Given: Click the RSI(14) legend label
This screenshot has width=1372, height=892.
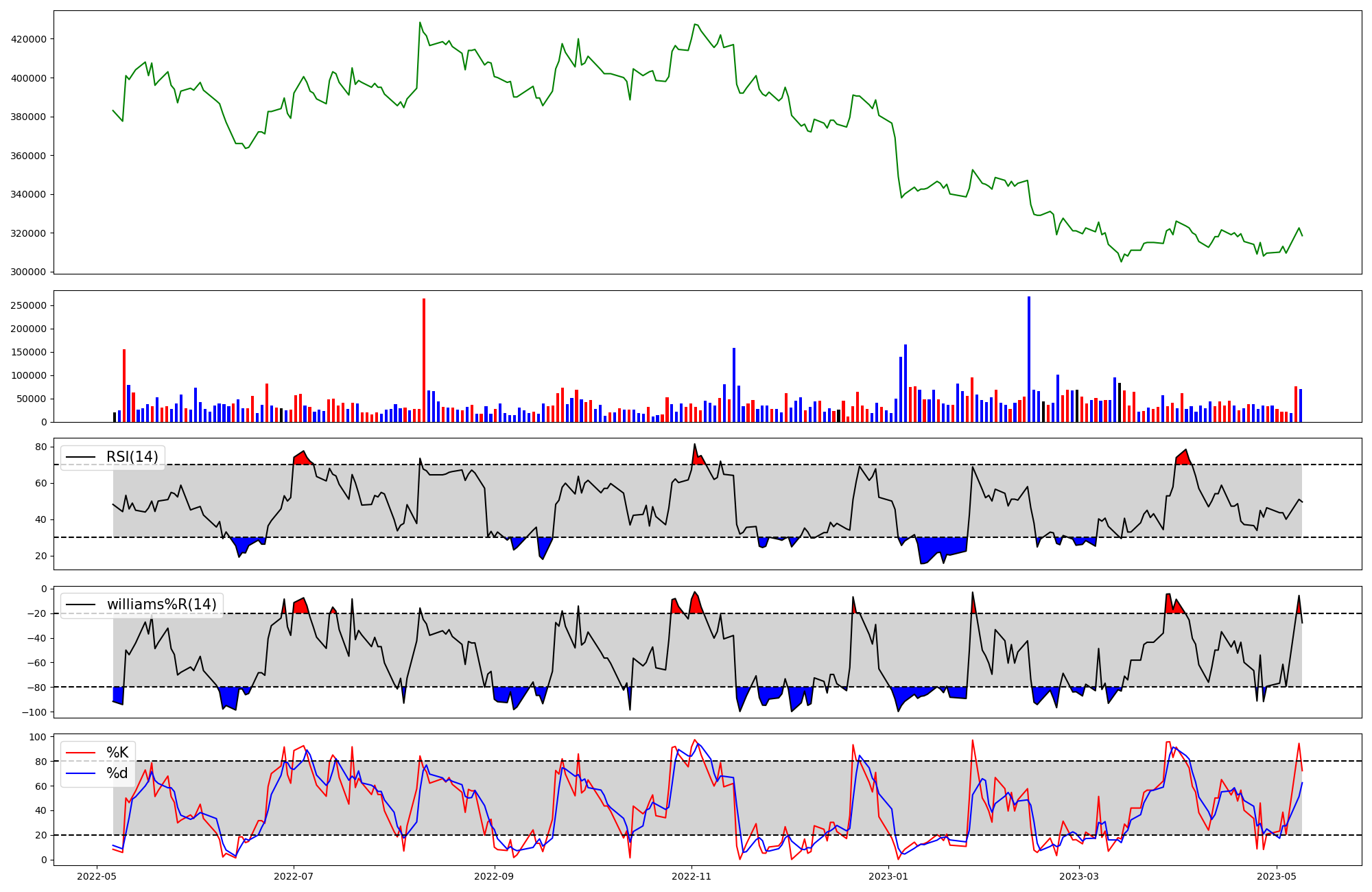Looking at the screenshot, I should click(x=132, y=457).
